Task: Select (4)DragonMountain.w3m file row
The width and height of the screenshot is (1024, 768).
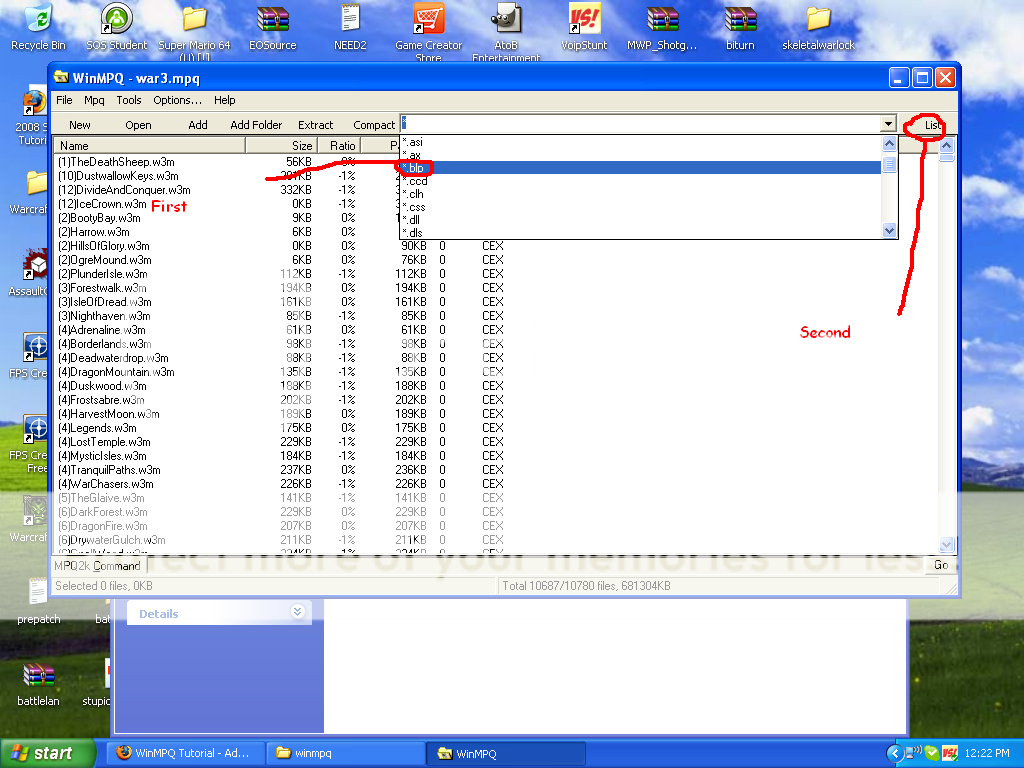Action: coord(116,372)
